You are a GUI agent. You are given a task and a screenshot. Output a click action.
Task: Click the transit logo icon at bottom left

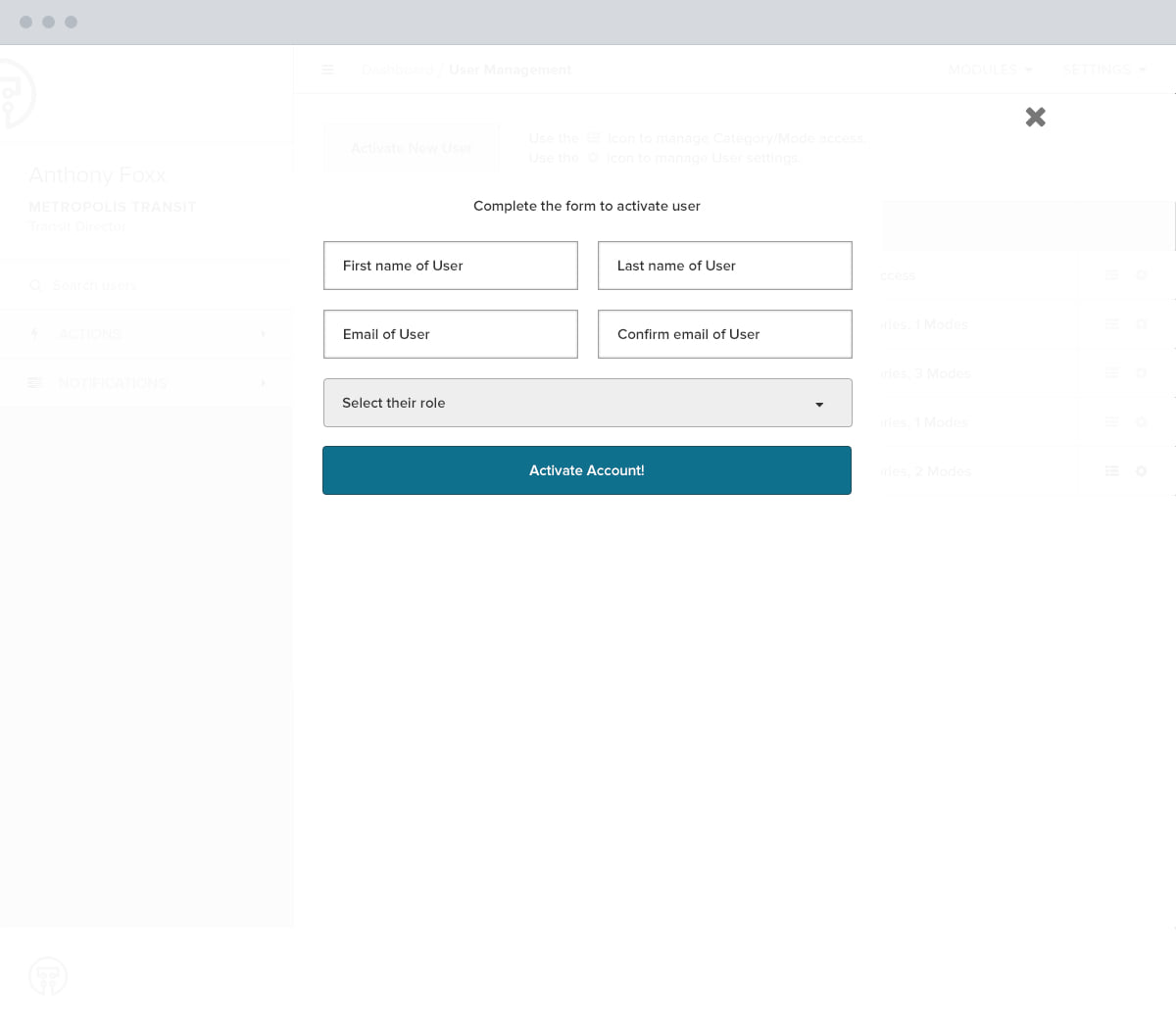click(48, 976)
